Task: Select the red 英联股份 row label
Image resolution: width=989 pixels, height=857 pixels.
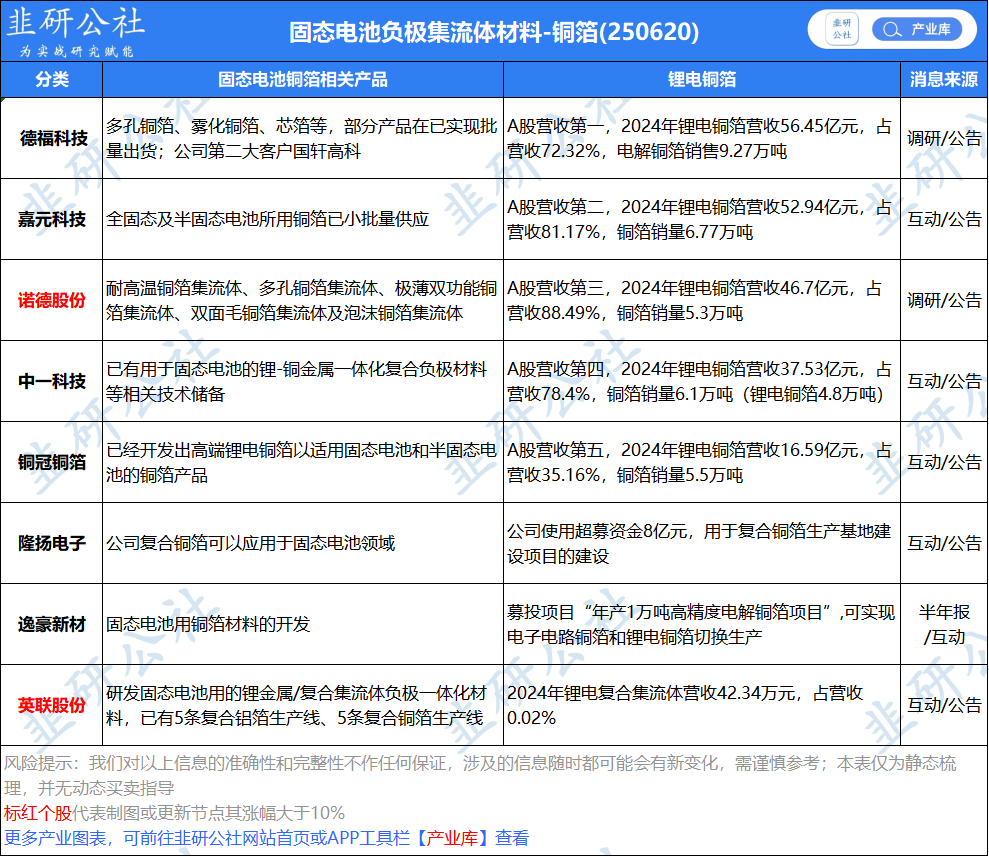Action: 52,705
